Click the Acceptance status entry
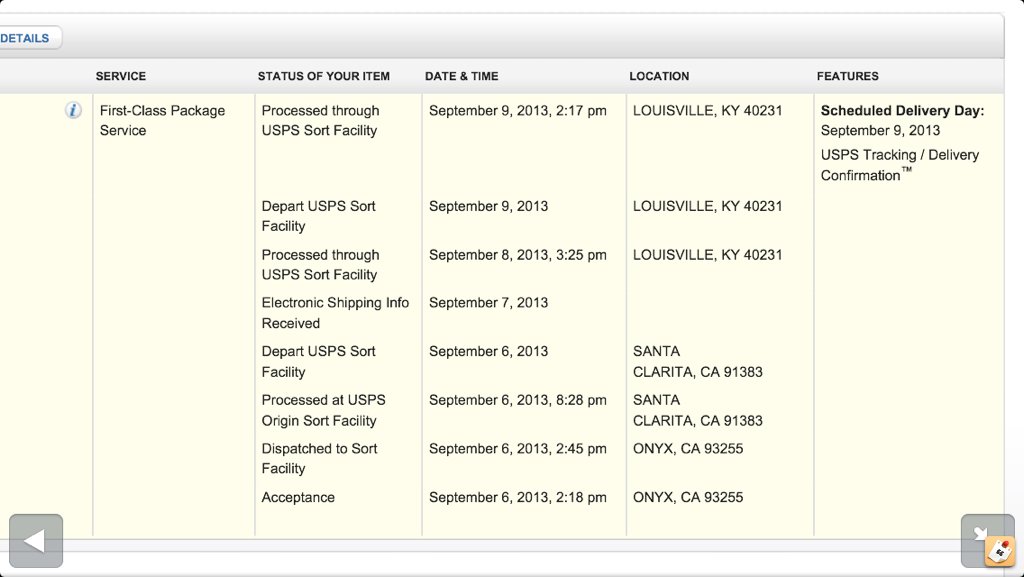 [x=298, y=497]
